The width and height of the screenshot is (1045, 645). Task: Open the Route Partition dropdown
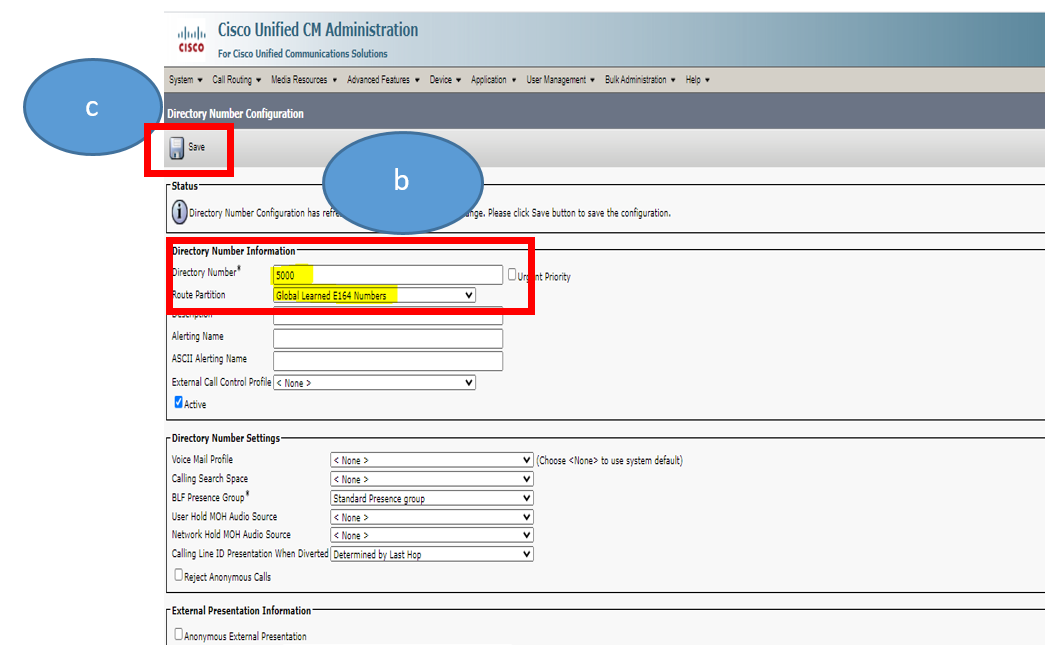(x=375, y=295)
